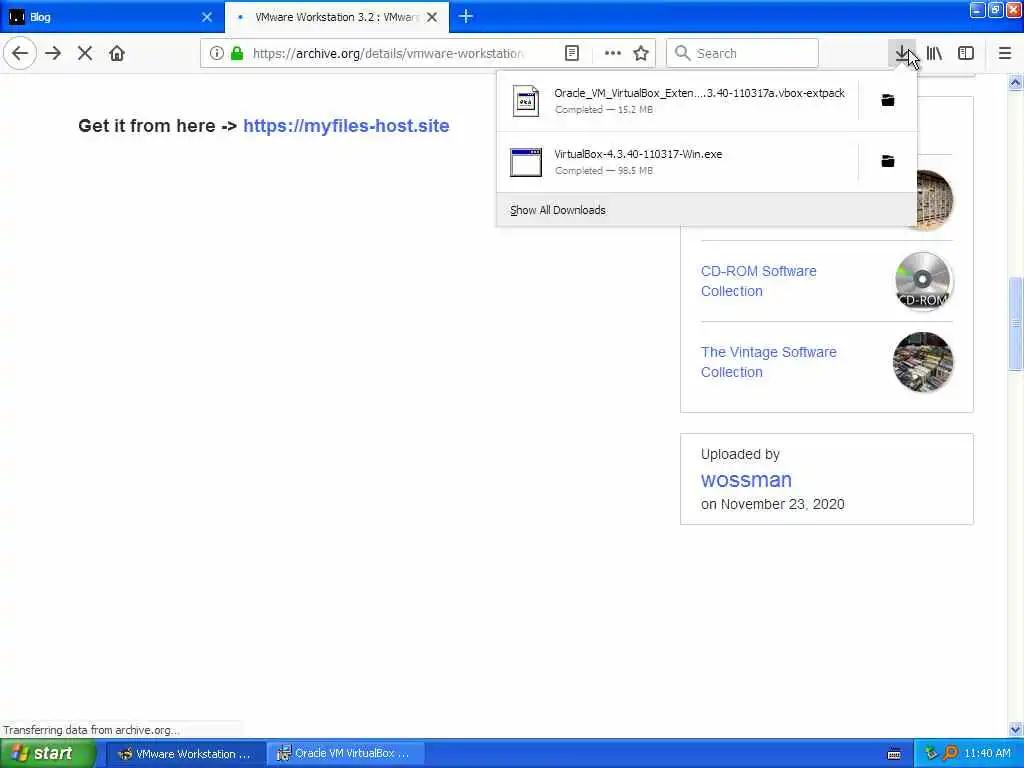This screenshot has height=768, width=1024.
Task: Switch to Oracle VM VirtualBox taskbar button
Action: (345, 754)
